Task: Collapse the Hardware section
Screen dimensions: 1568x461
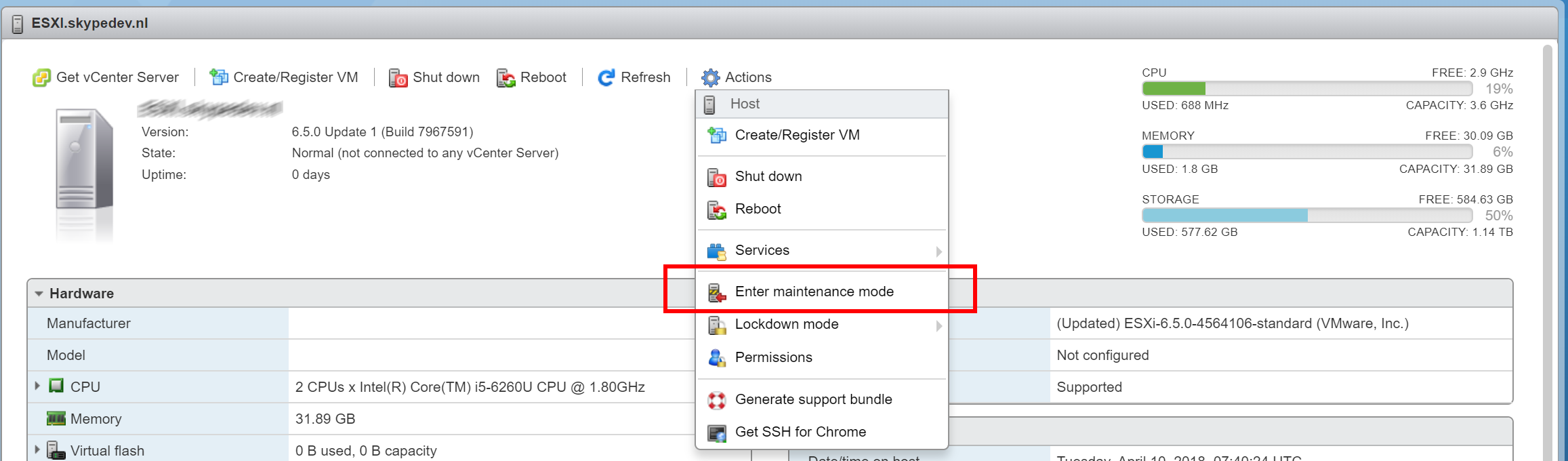Action: click(x=39, y=294)
